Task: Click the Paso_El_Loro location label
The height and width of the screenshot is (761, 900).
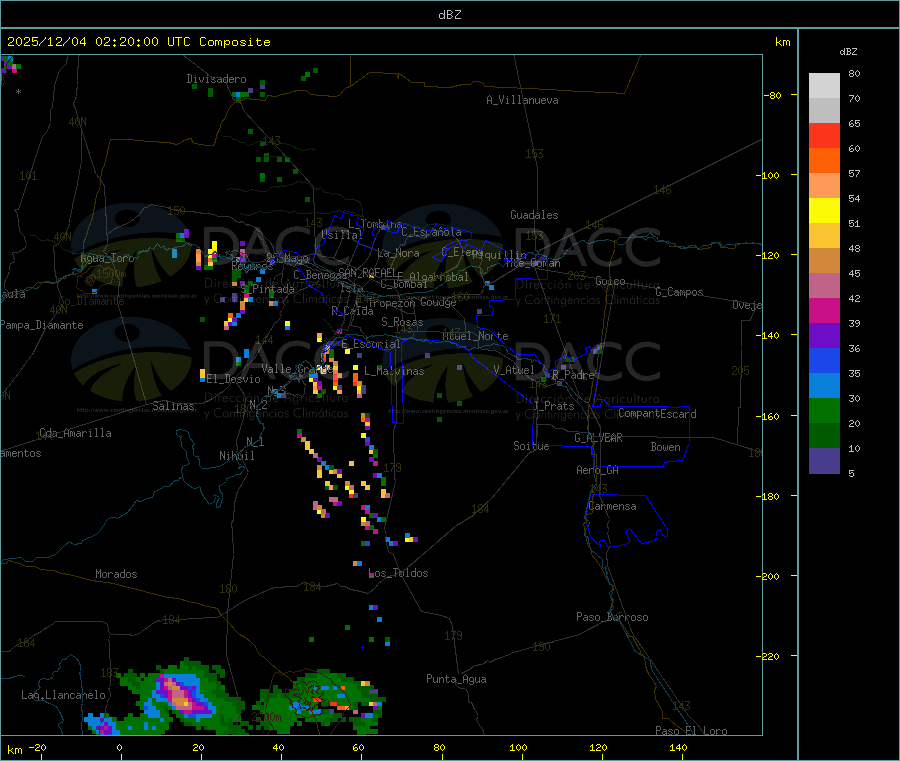Action: [x=691, y=731]
